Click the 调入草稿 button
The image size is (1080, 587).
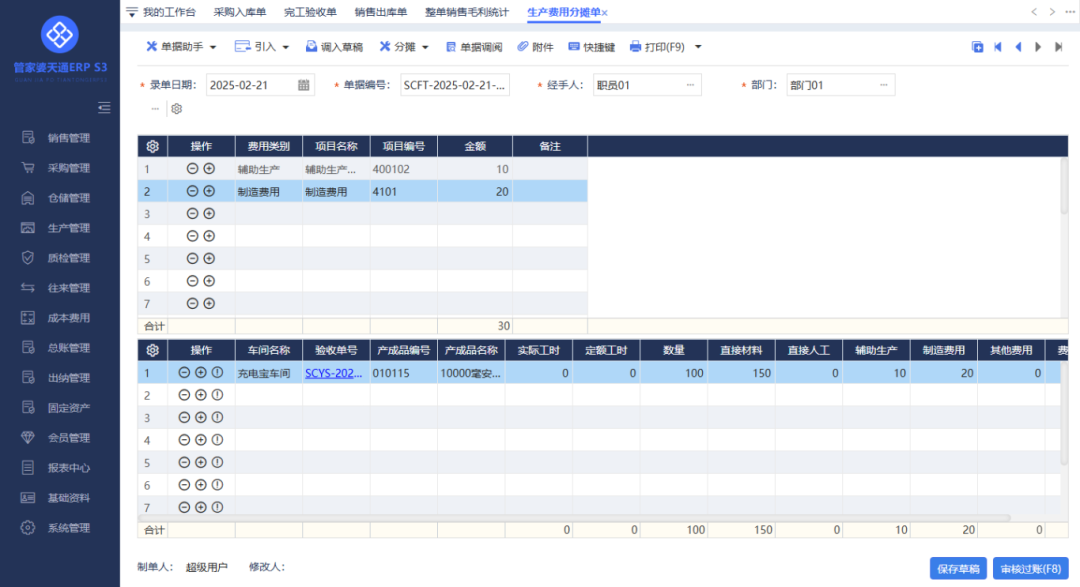pos(334,47)
